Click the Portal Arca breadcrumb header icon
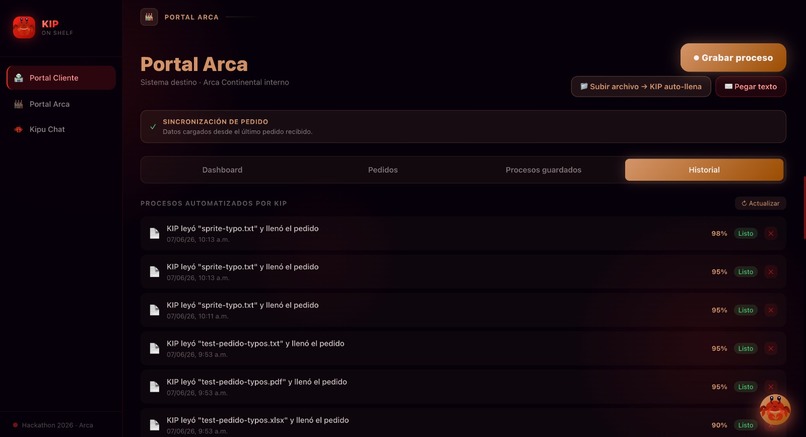The width and height of the screenshot is (806, 437). click(x=149, y=17)
